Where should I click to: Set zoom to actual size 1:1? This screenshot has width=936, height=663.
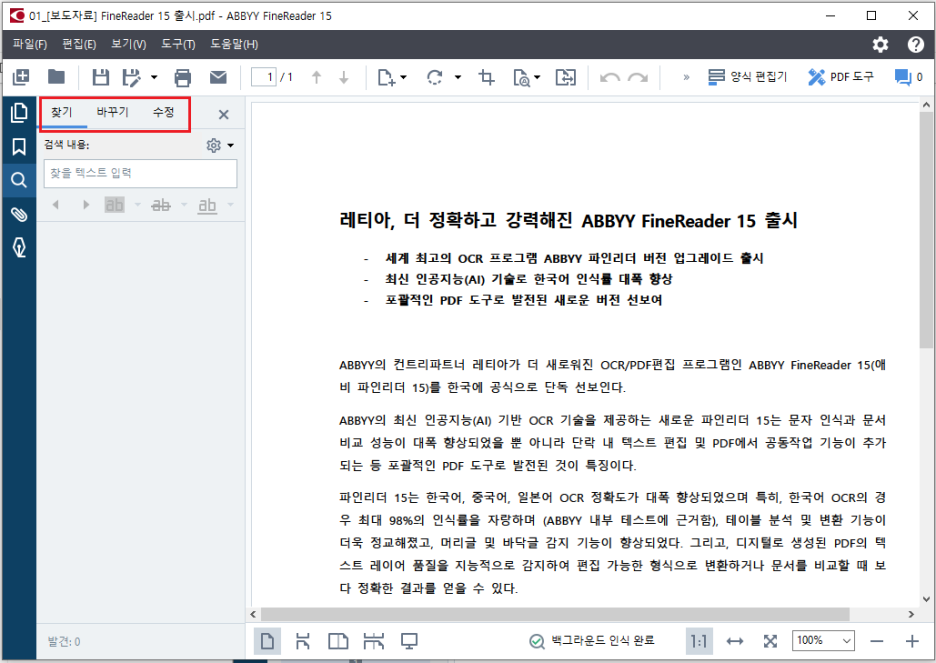[x=699, y=642]
